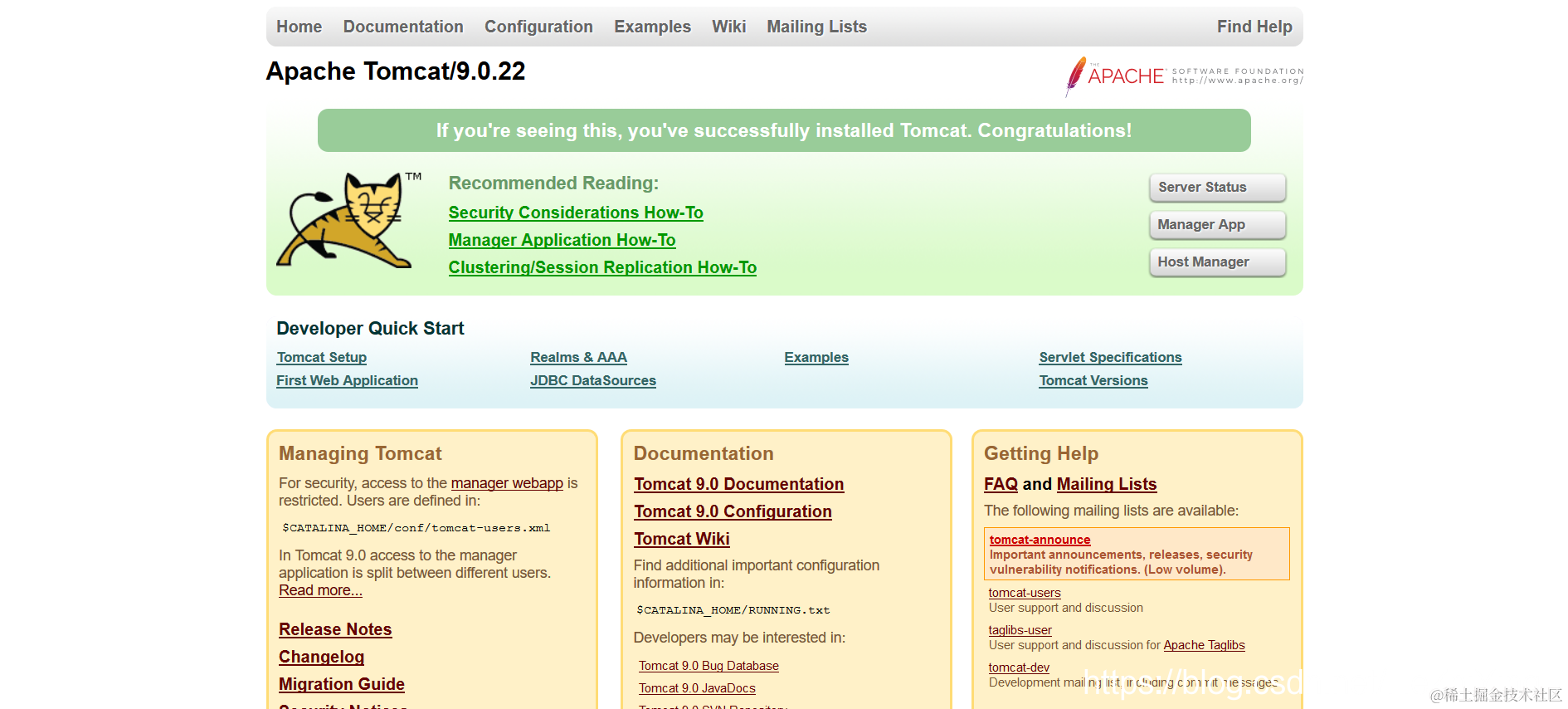1568x709 pixels.
Task: Open the FAQ link under Getting Help
Action: coord(1001,484)
